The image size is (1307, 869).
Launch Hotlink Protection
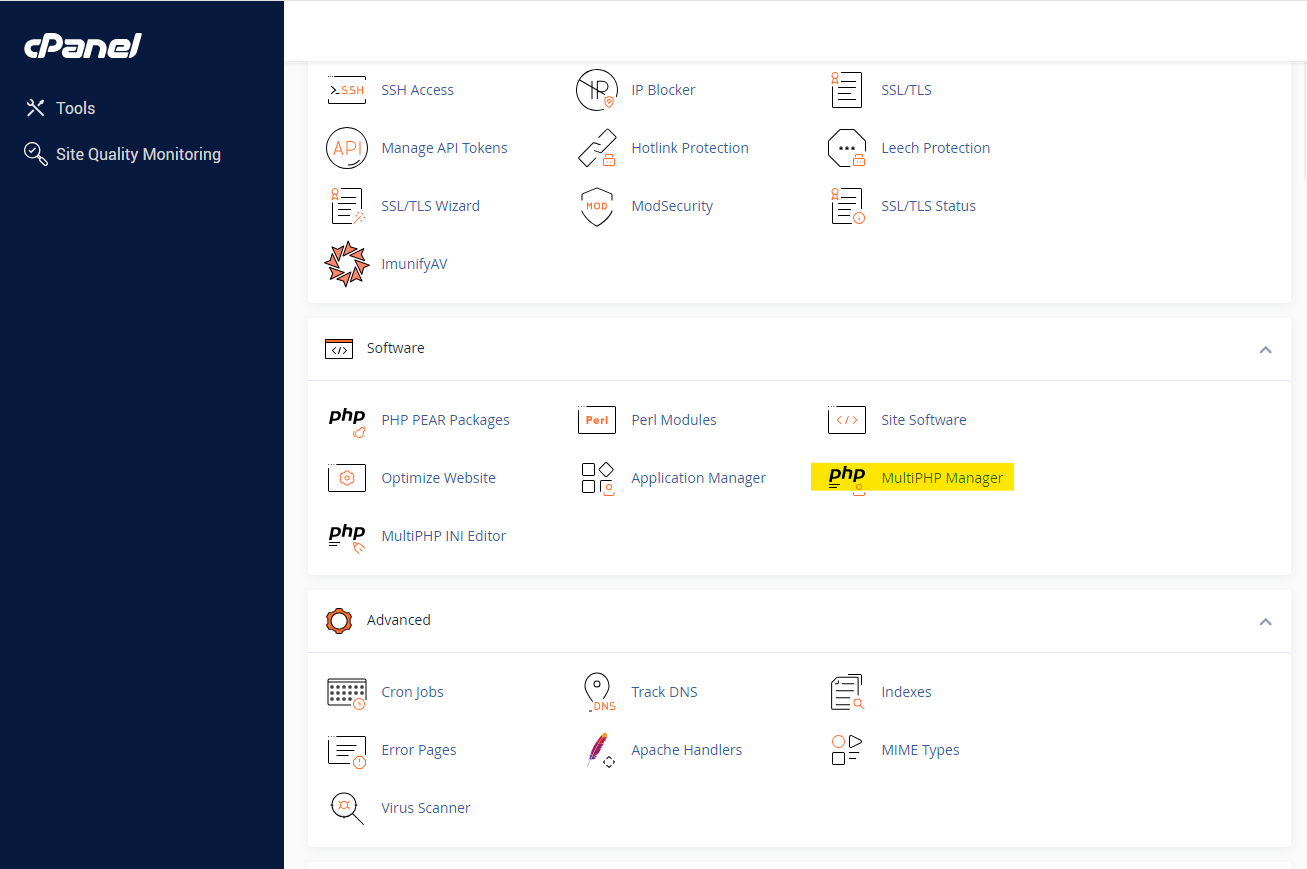[x=689, y=147]
